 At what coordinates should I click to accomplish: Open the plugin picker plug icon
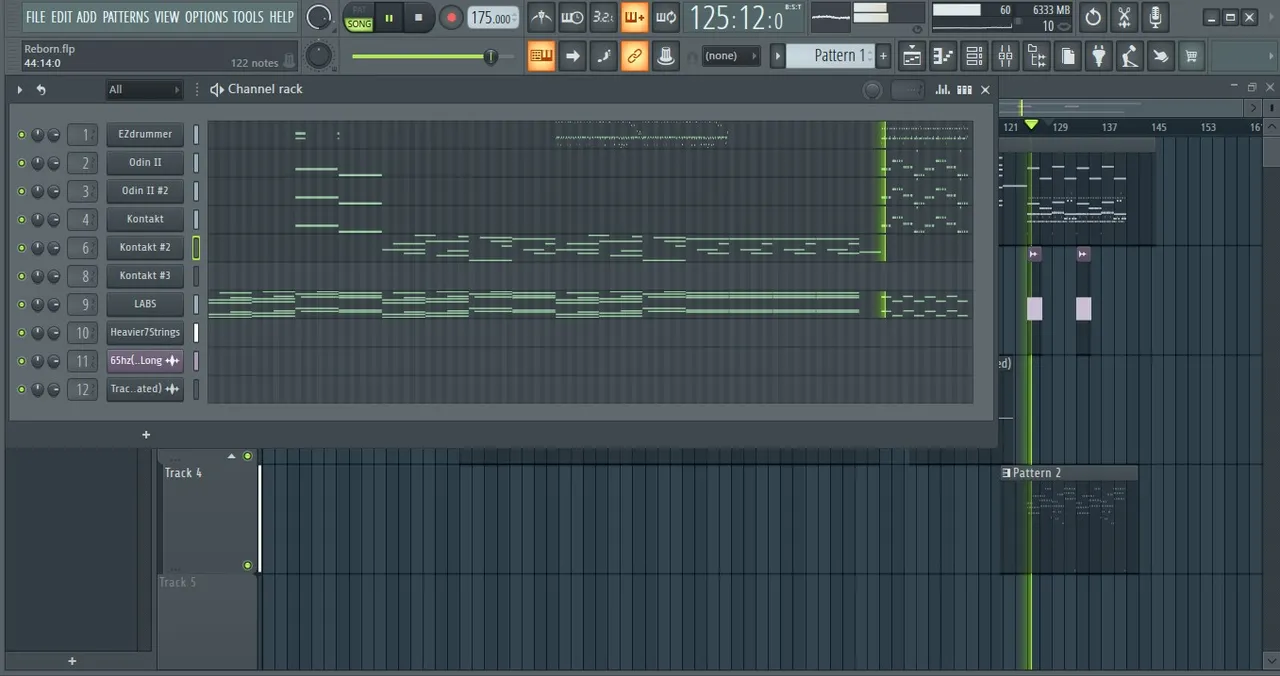click(x=1098, y=56)
